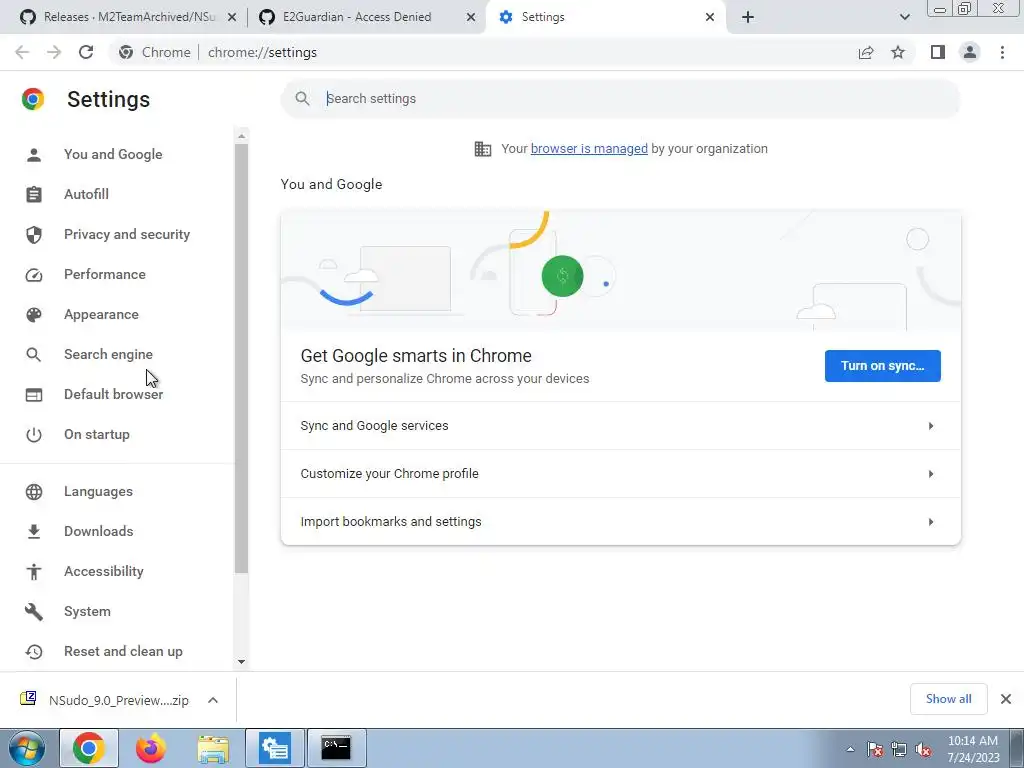The image size is (1024, 768).
Task: Expand Customize your Chrome profile arrow
Action: [x=931, y=474]
